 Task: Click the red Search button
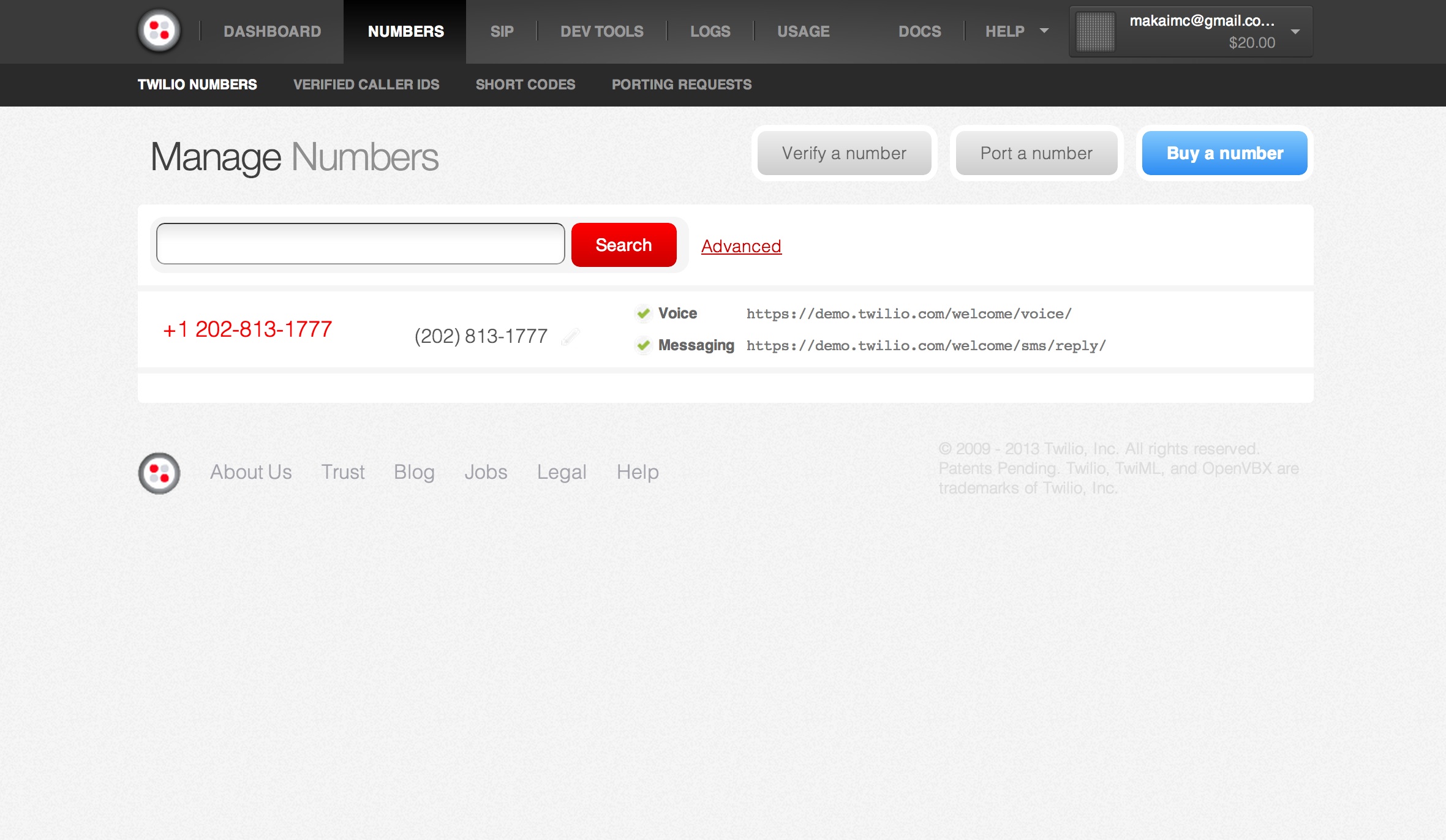[623, 245]
